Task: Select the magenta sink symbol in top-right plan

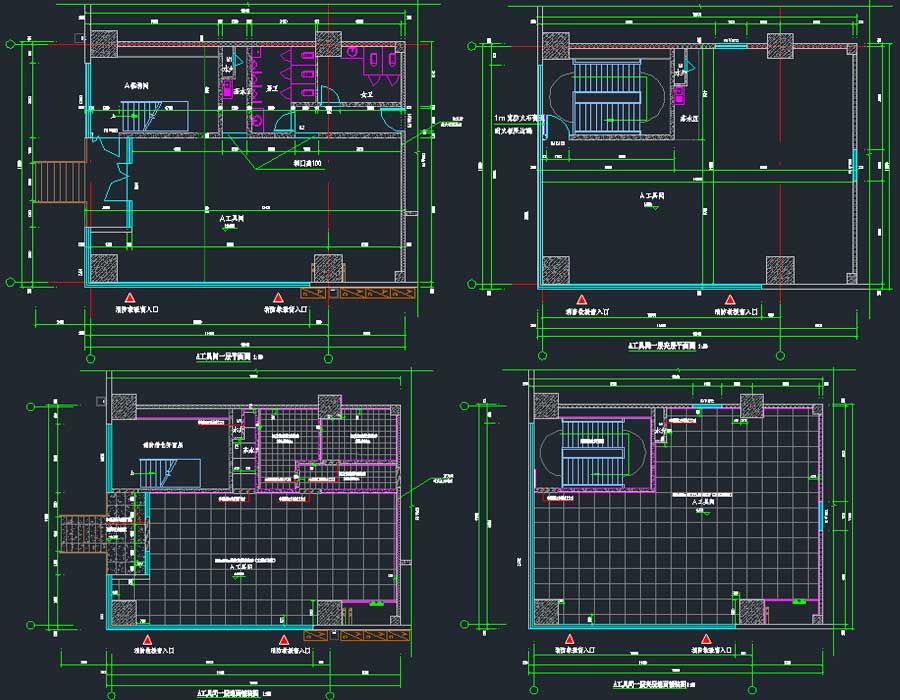Action: tap(680, 95)
